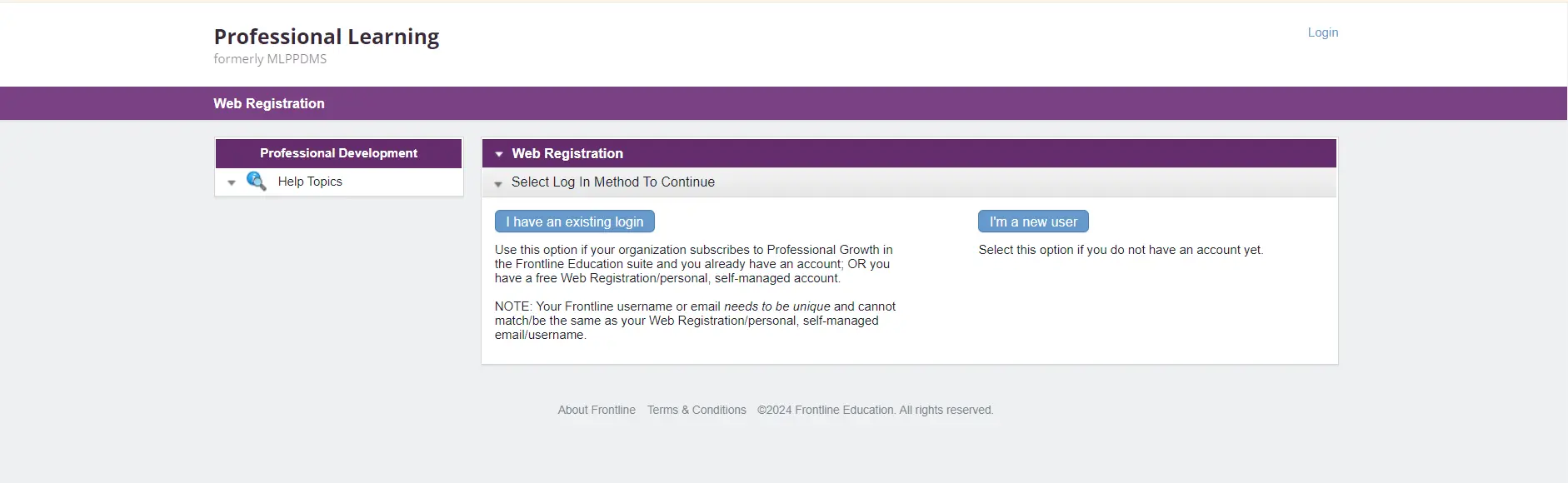The width and height of the screenshot is (1568, 483).
Task: Click the Professional Learning site title
Action: coord(327,37)
